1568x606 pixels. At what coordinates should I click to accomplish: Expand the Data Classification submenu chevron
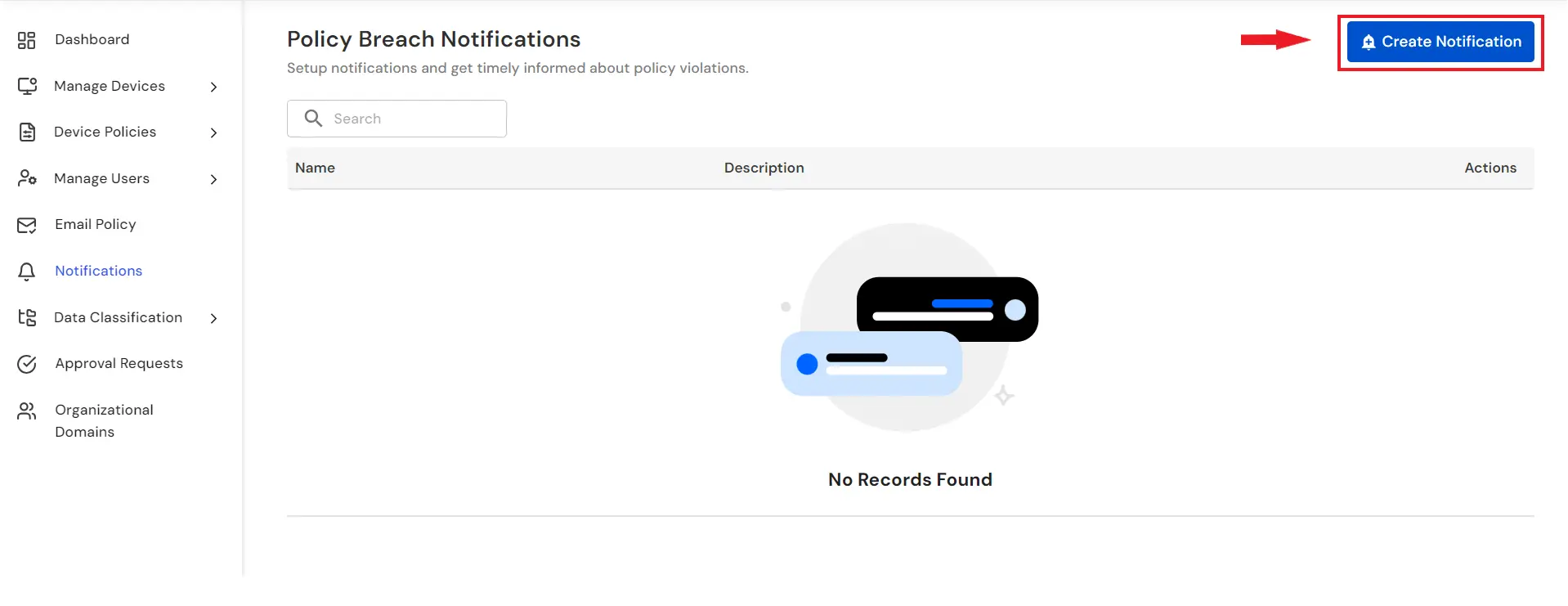[x=214, y=318]
